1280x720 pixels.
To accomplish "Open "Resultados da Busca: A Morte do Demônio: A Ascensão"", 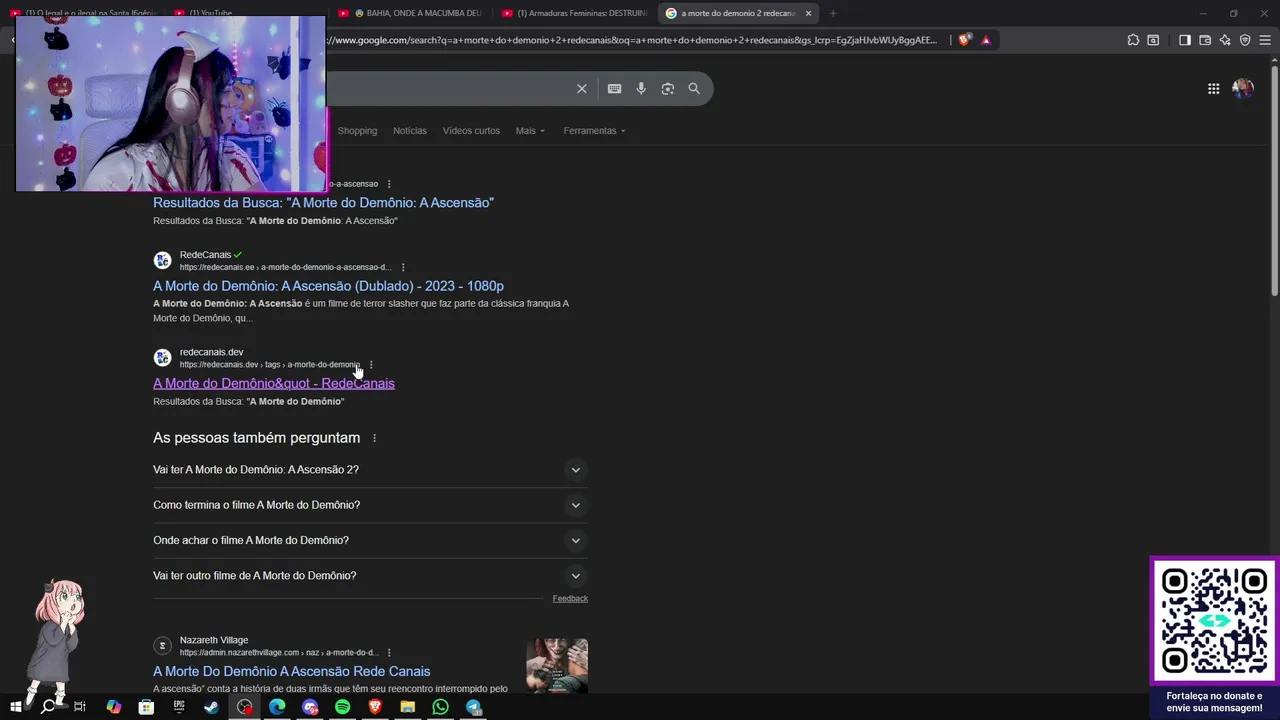I will click(323, 203).
